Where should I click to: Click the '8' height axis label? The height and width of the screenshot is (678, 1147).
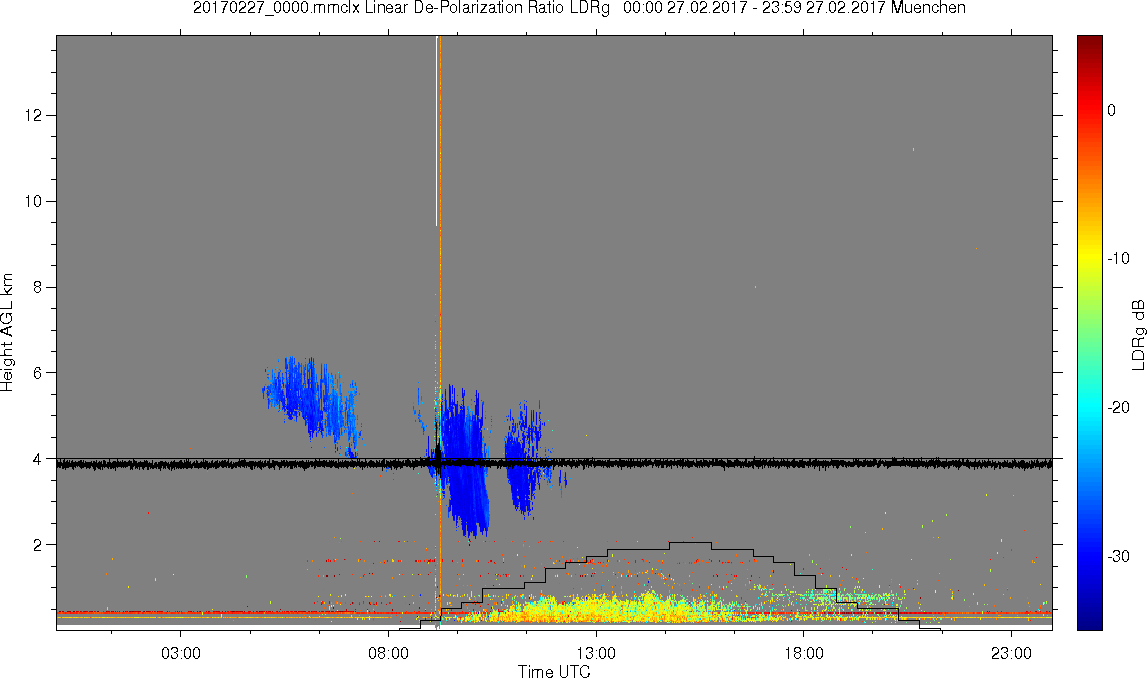point(37,287)
